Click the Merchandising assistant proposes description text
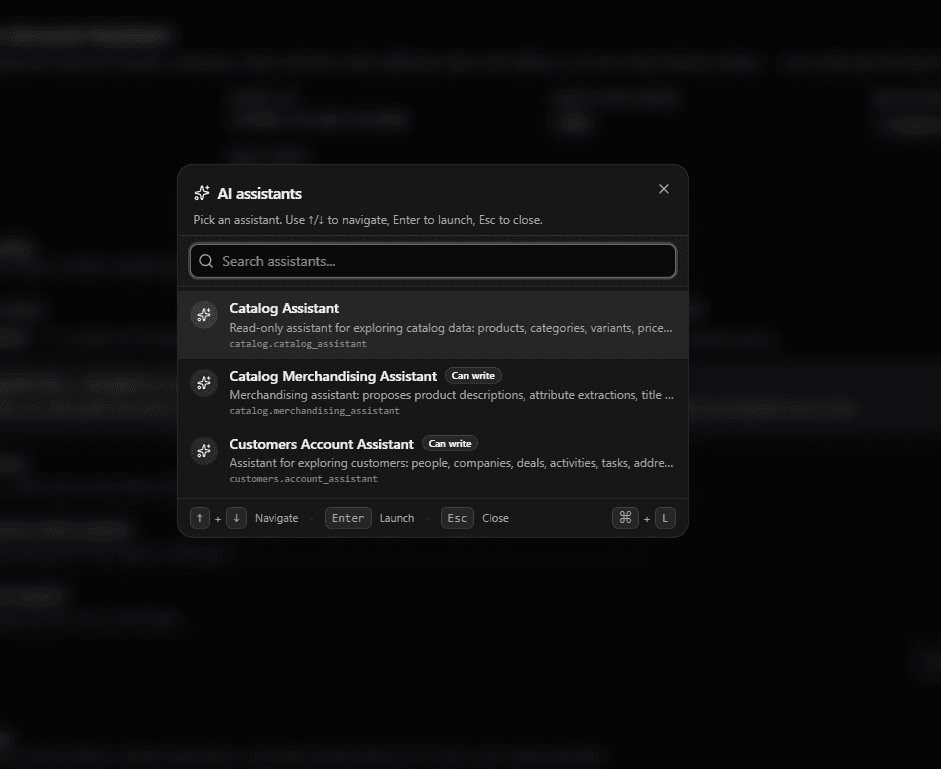 451,395
